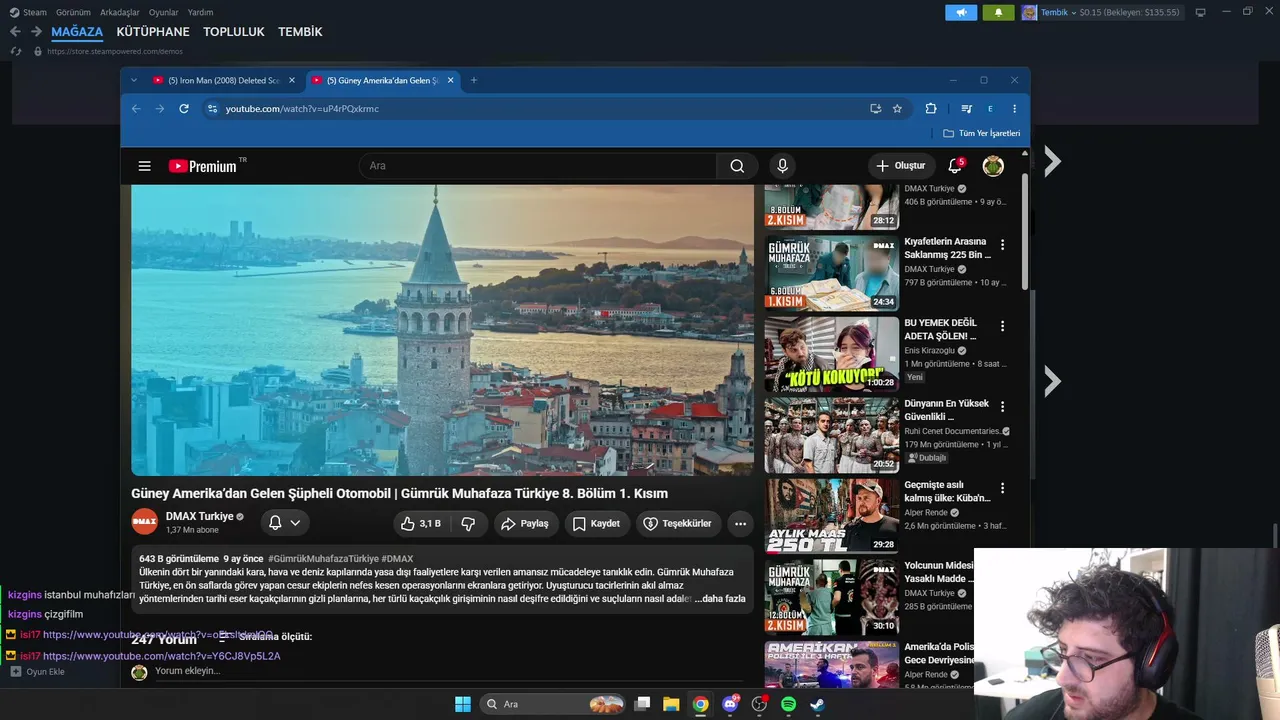Open the AYLIK MAAŞ 250 TL thumbnail

coord(832,516)
